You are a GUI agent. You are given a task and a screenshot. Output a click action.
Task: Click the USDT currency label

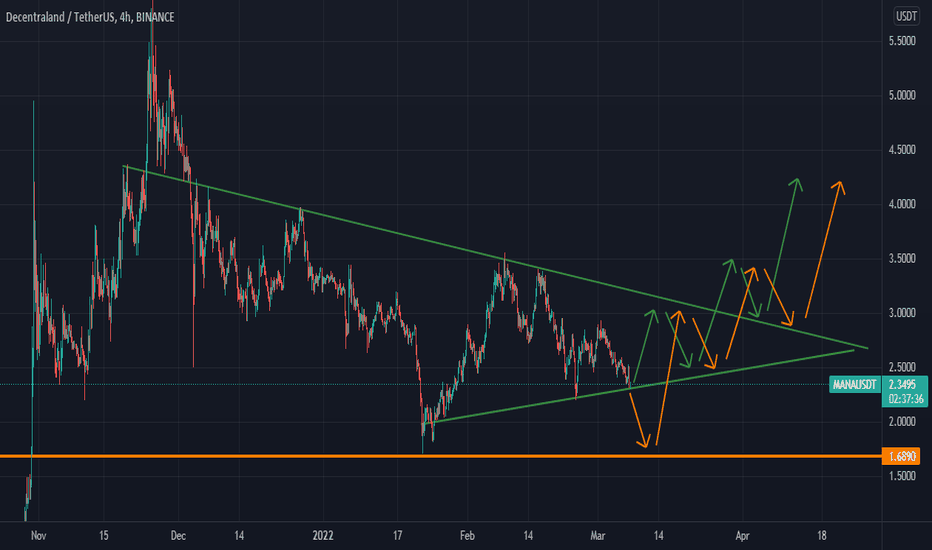tap(906, 16)
